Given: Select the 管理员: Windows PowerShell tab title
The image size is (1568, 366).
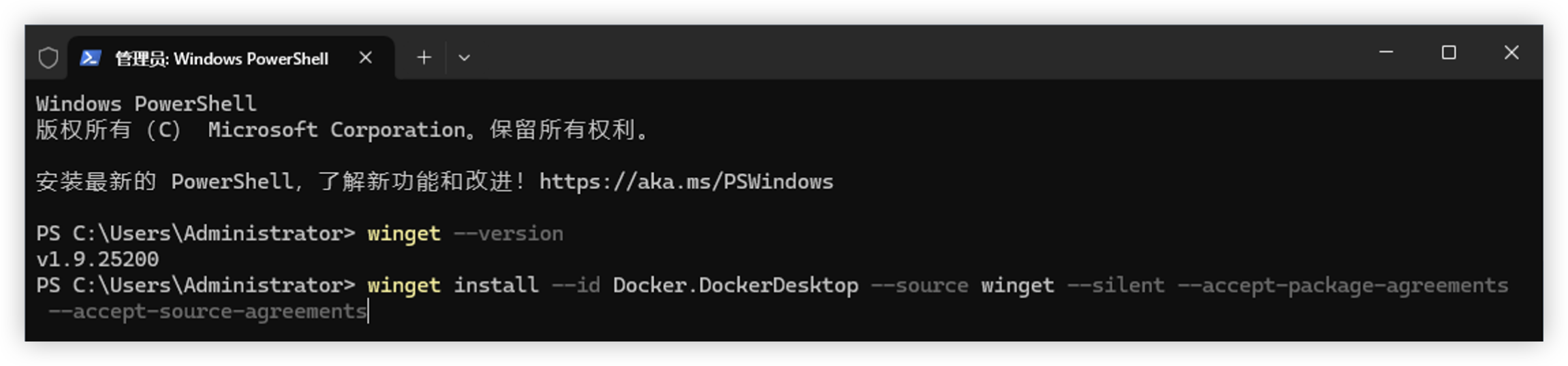Looking at the screenshot, I should 221,59.
